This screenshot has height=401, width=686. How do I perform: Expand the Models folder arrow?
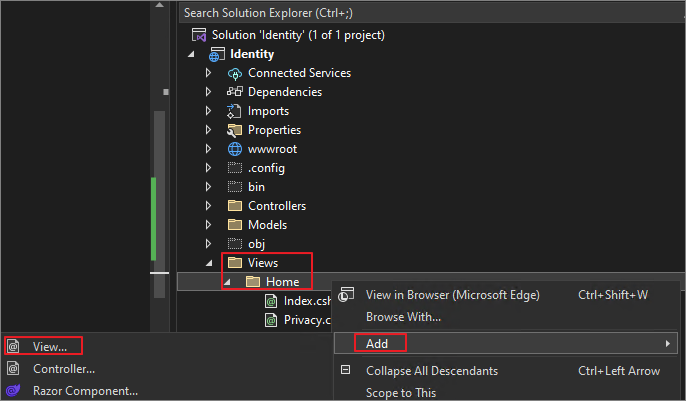[208, 225]
